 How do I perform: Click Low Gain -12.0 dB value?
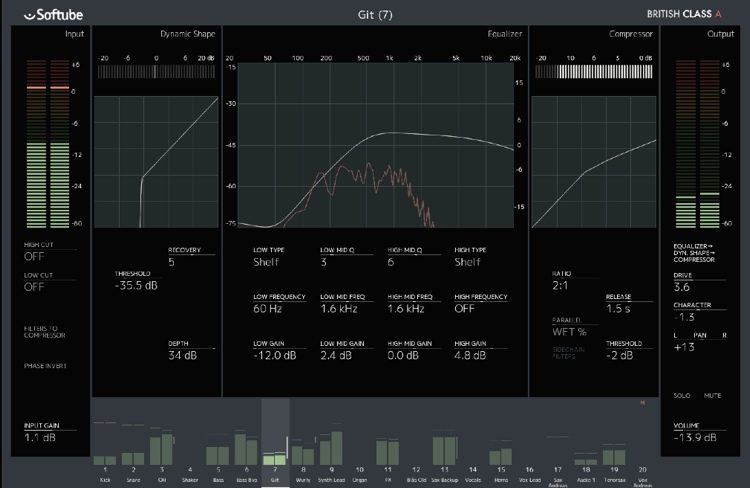coord(275,355)
